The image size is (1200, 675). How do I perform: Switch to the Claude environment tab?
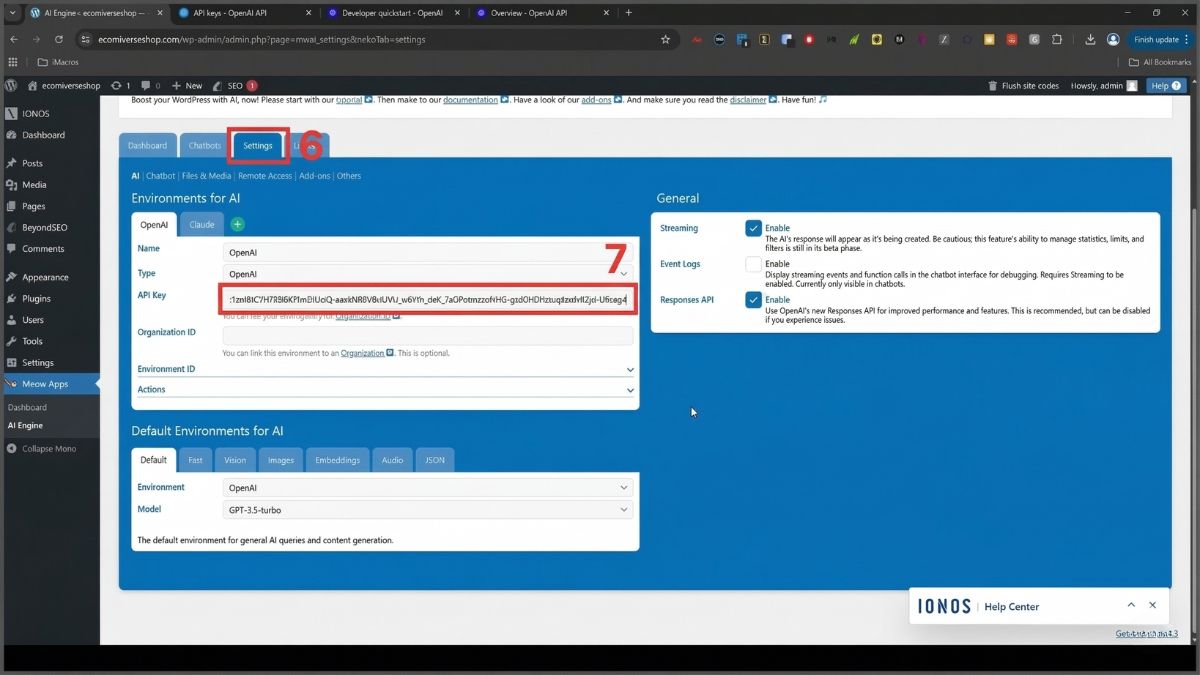pos(201,224)
